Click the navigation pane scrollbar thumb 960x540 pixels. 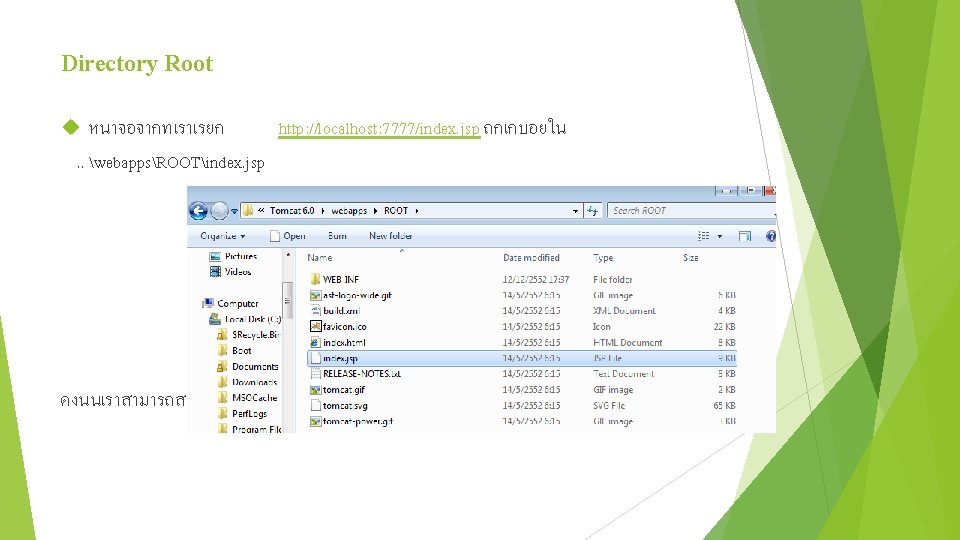click(x=288, y=301)
